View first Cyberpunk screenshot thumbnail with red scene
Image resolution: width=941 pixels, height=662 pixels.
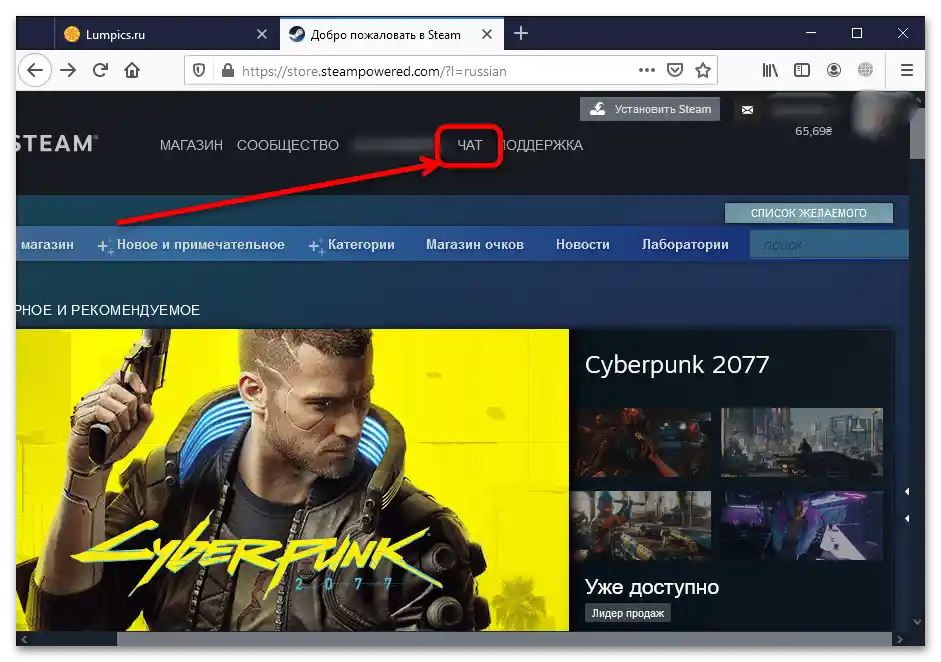(643, 442)
